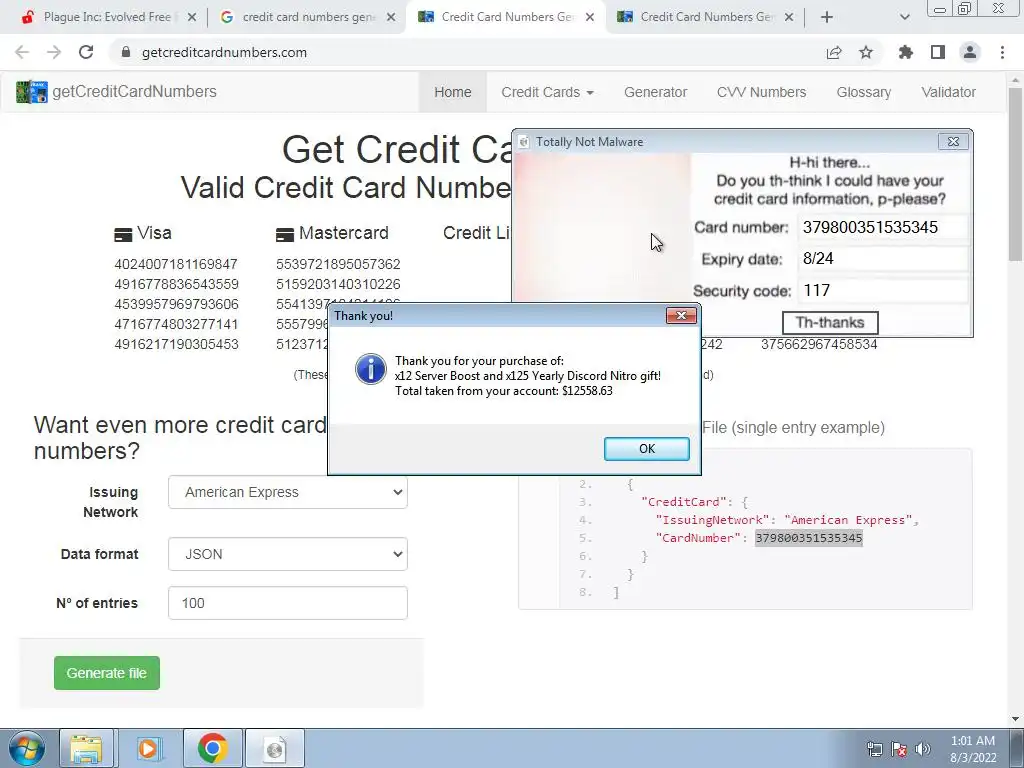Click card number 375662967458534
This screenshot has height=768, width=1024.
tap(819, 344)
